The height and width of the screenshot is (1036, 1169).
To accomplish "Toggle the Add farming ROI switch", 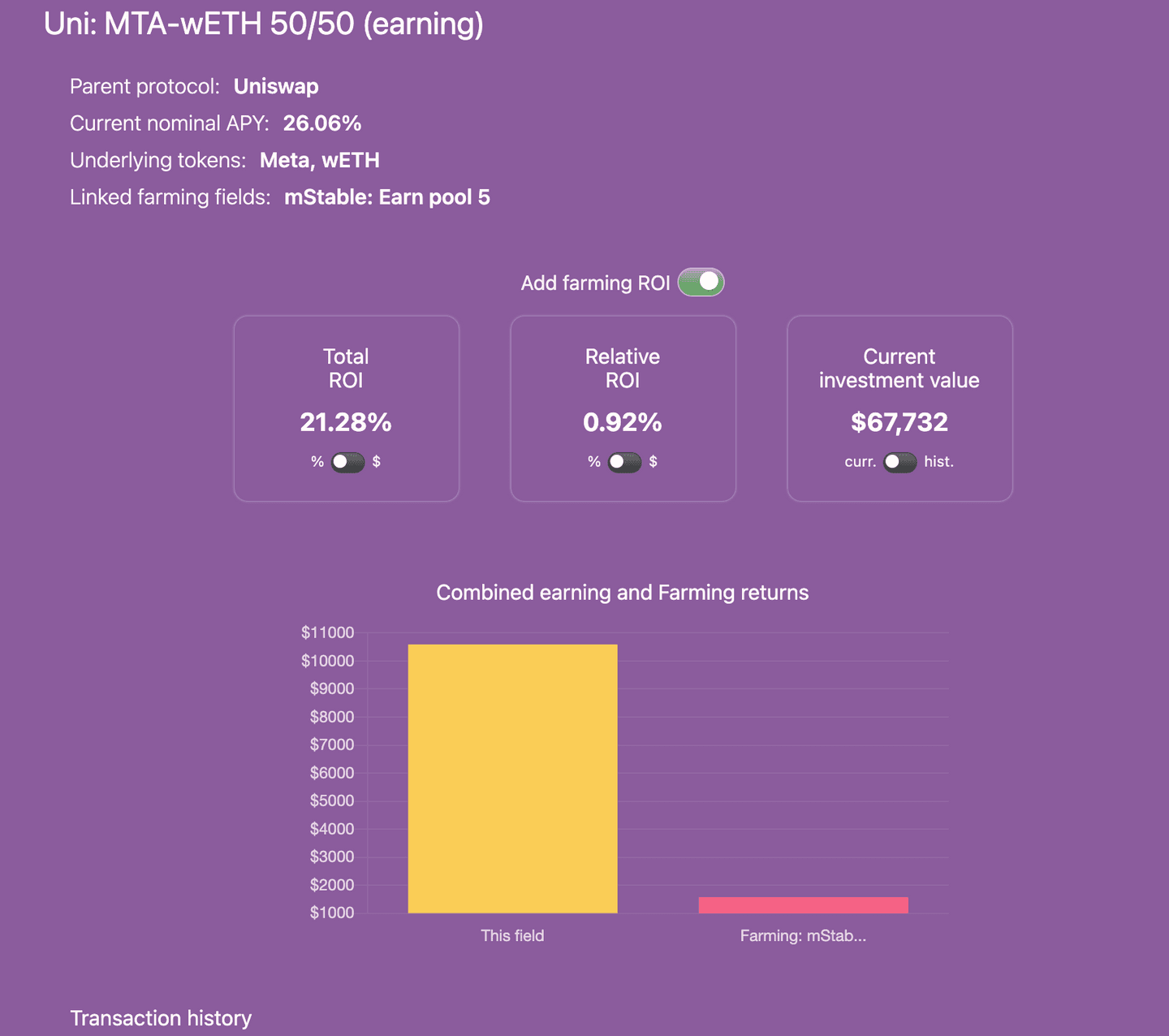I will 701,283.
